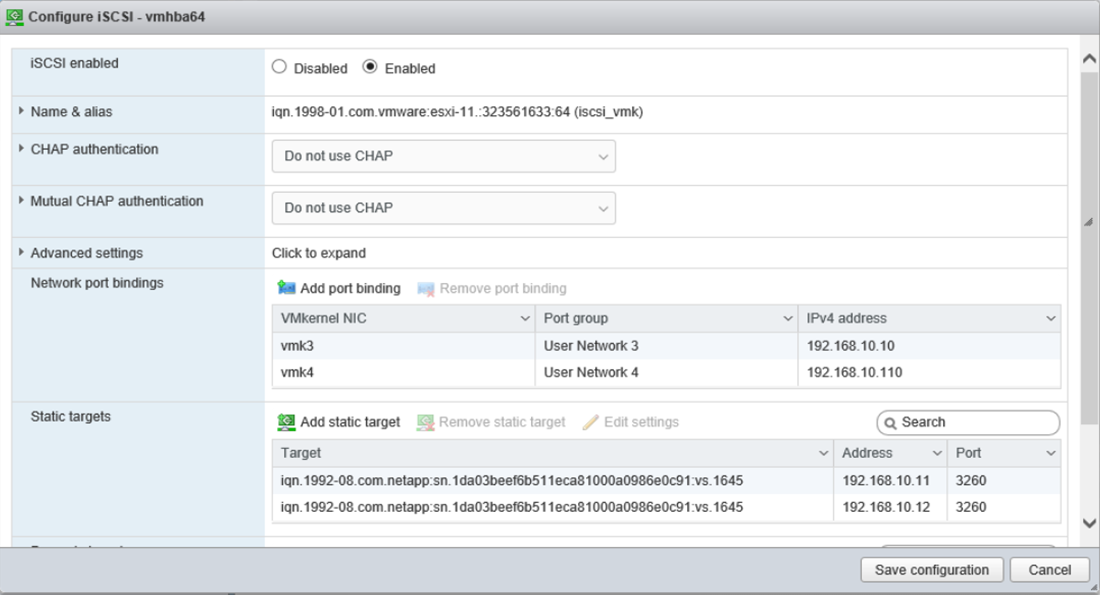This screenshot has width=1100, height=595.
Task: Open the VMkernel NIC column filter
Action: [x=527, y=318]
